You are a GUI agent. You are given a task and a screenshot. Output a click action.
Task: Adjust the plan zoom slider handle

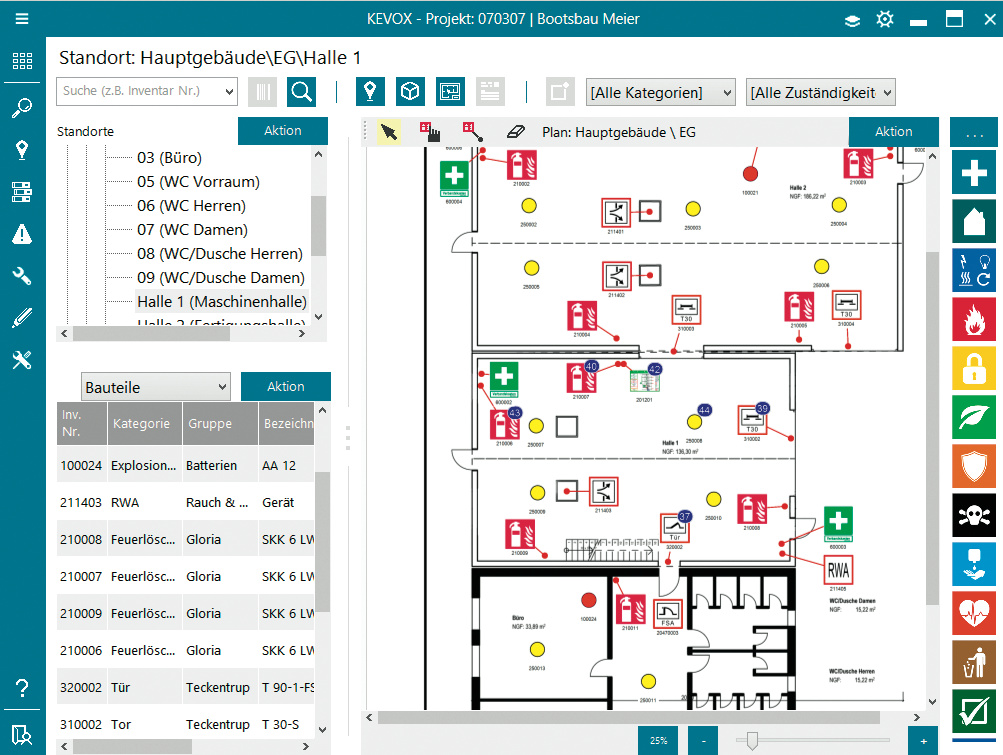tap(752, 741)
